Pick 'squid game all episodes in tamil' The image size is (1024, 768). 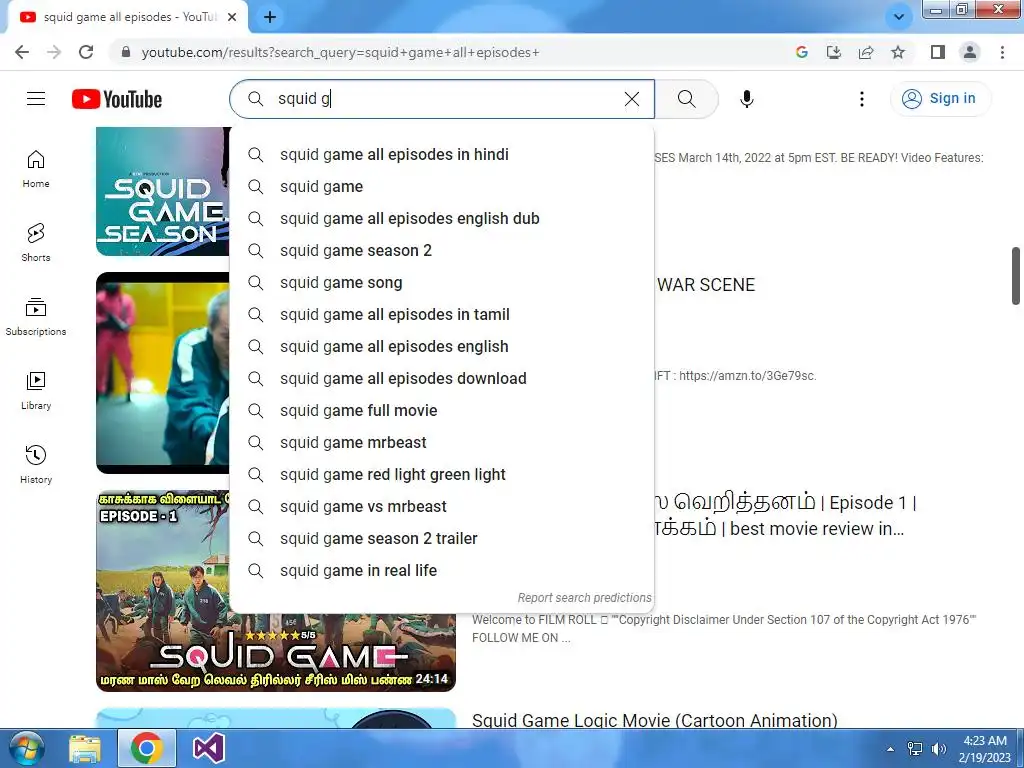point(442,315)
